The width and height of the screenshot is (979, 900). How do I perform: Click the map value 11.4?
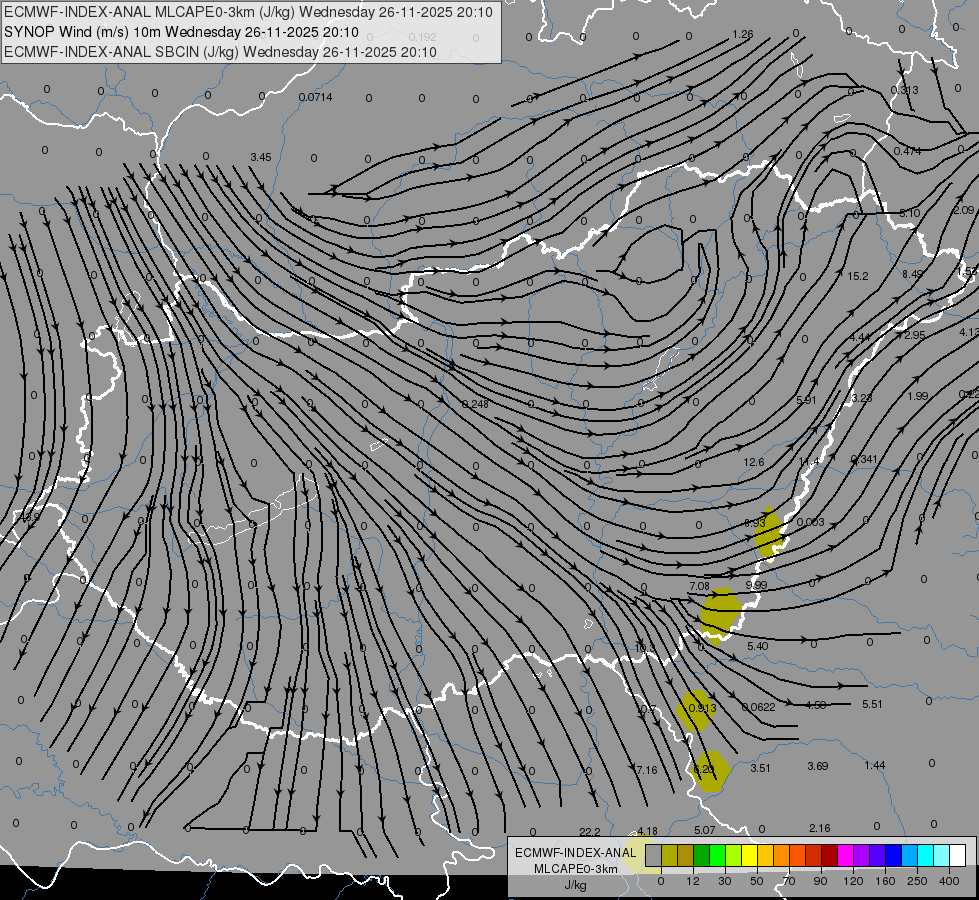point(809,461)
